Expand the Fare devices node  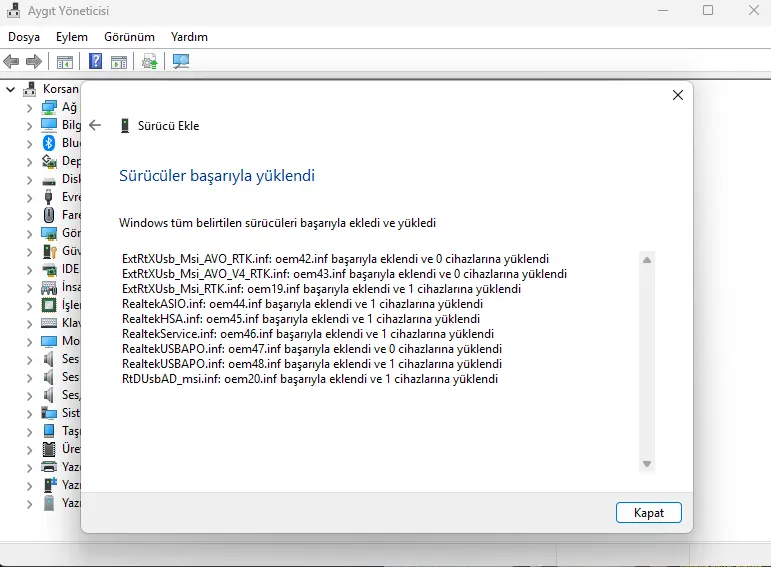click(30, 216)
